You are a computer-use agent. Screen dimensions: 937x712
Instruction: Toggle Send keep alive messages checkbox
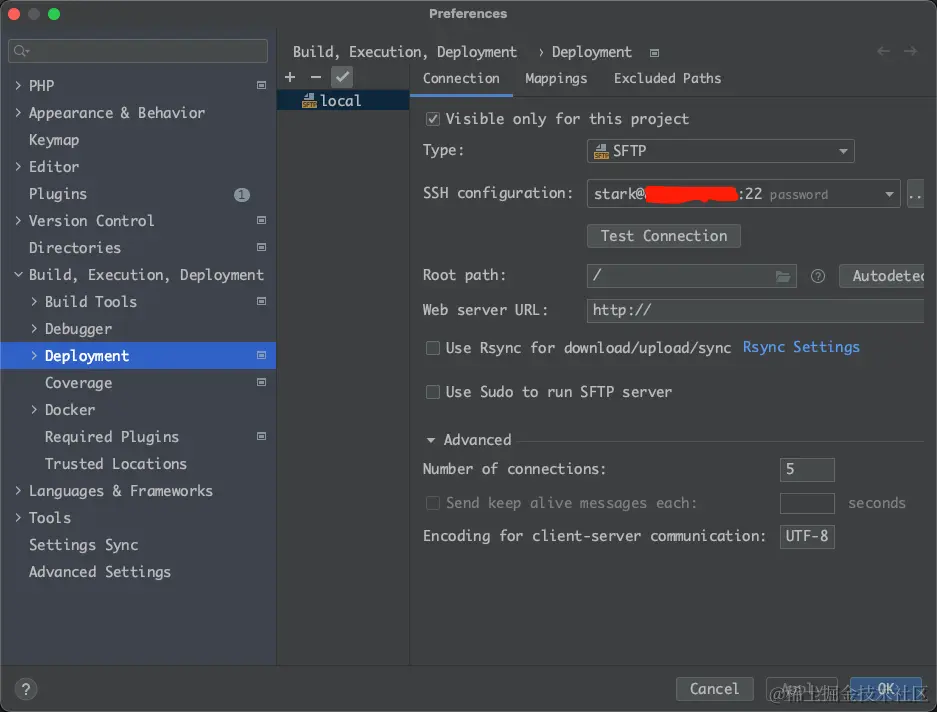(433, 503)
